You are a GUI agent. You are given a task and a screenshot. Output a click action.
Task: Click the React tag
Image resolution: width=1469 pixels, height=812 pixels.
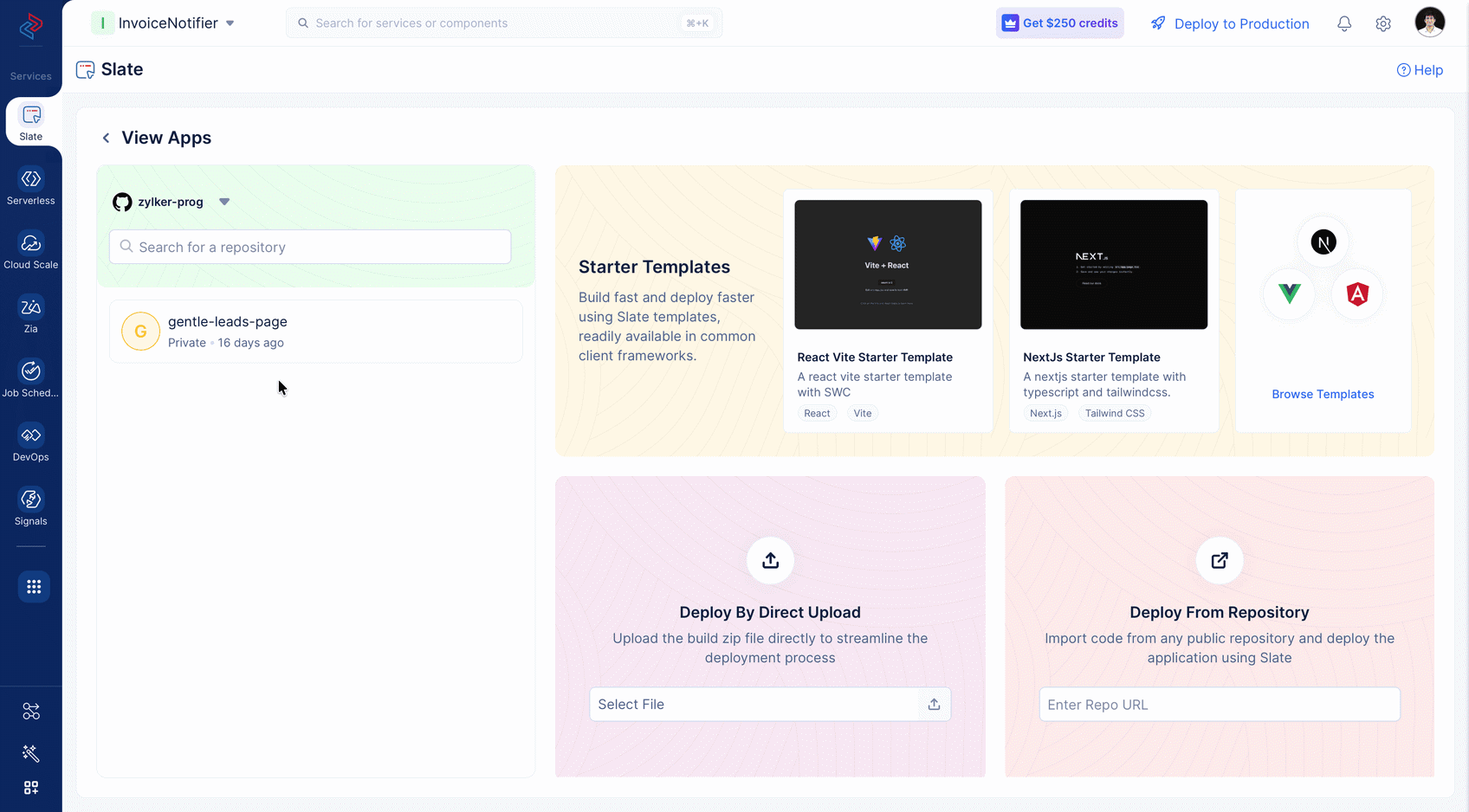tap(817, 414)
